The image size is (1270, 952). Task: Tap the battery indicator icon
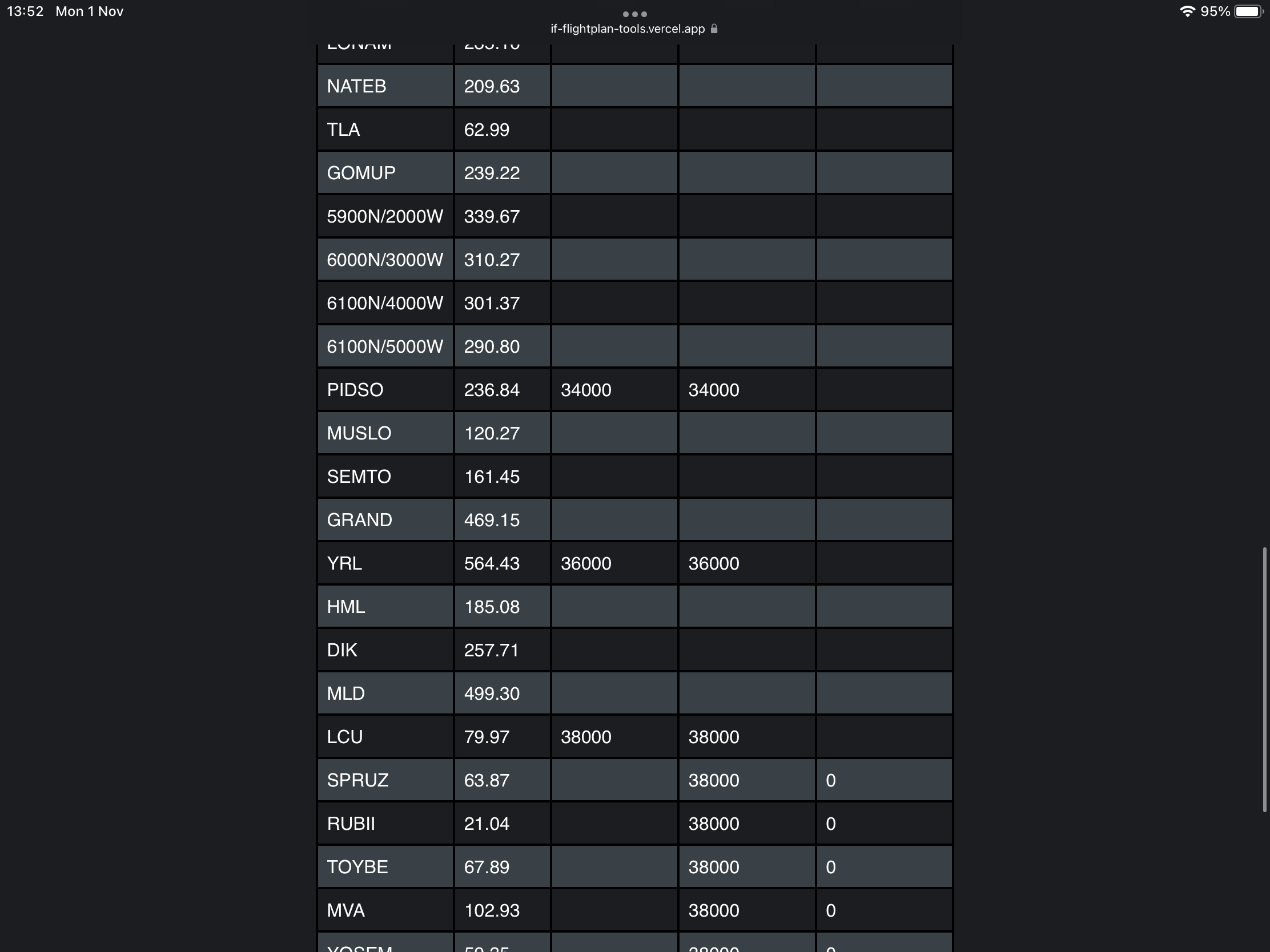click(x=1248, y=11)
